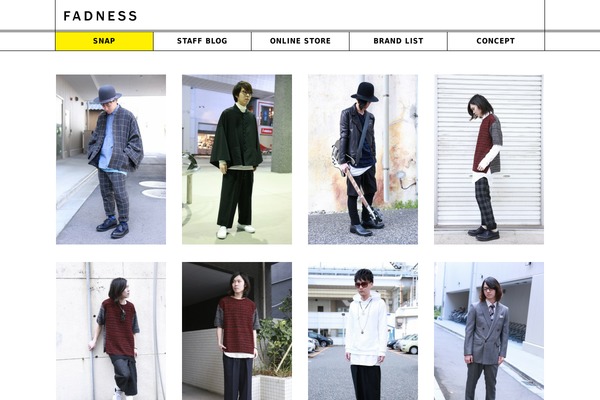
Task: Open snap of red striped top by plants
Action: (x=237, y=331)
